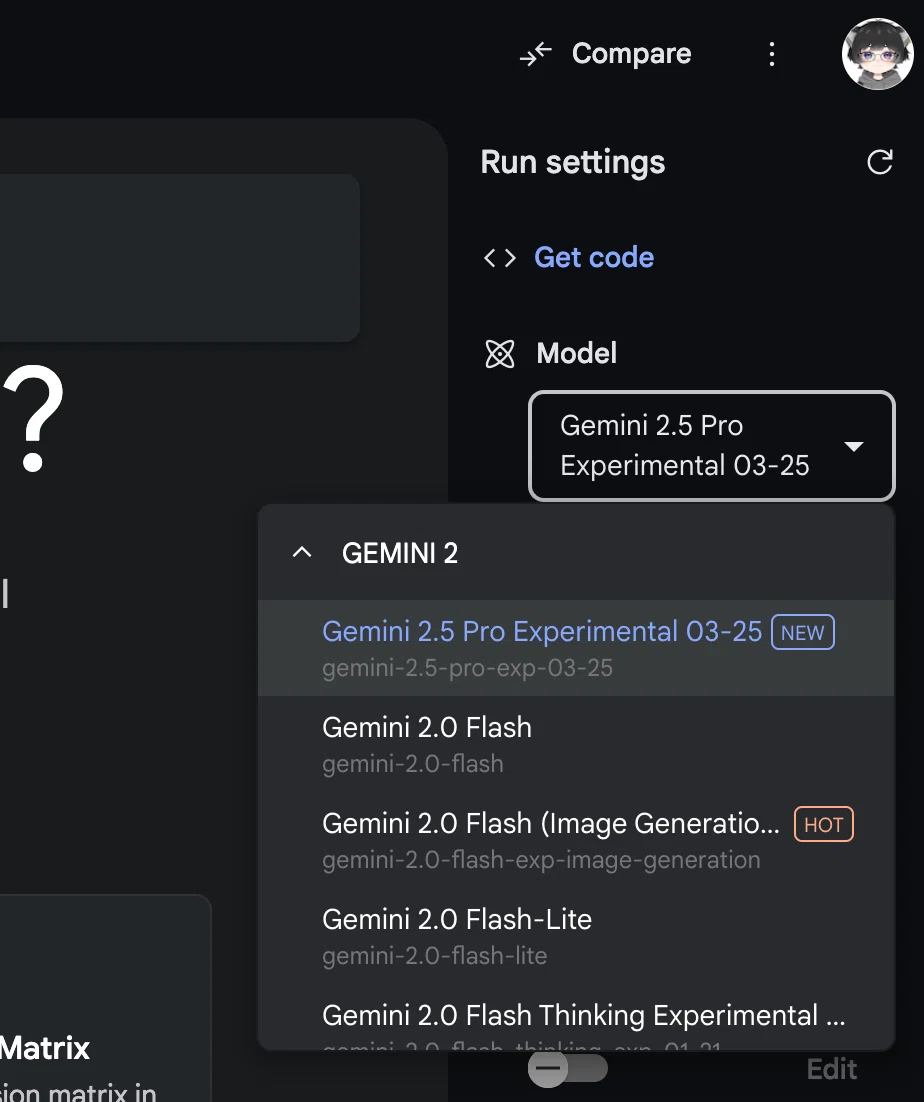
Task: Click the Run settings heading
Action: tap(573, 162)
